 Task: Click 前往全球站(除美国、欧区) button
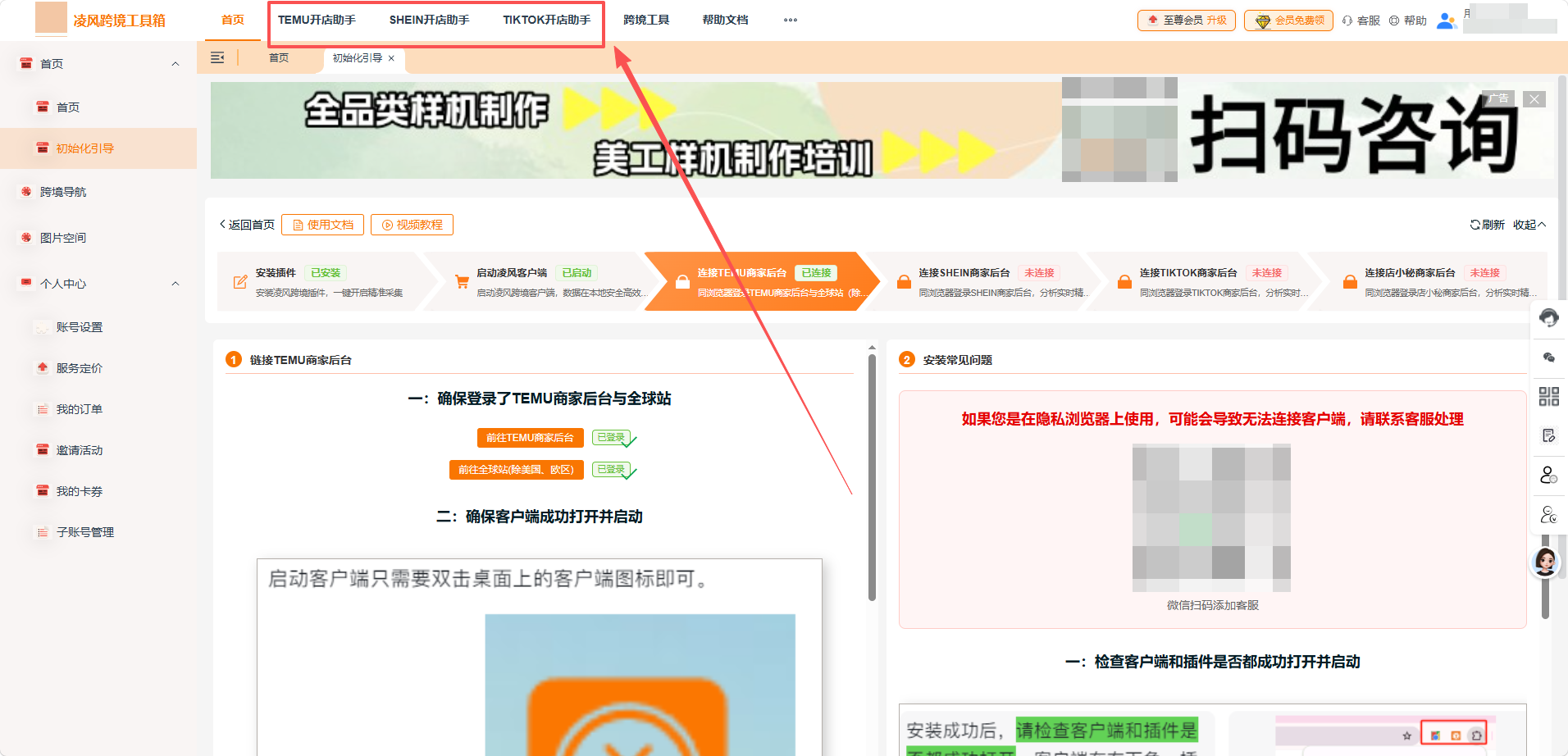(517, 470)
